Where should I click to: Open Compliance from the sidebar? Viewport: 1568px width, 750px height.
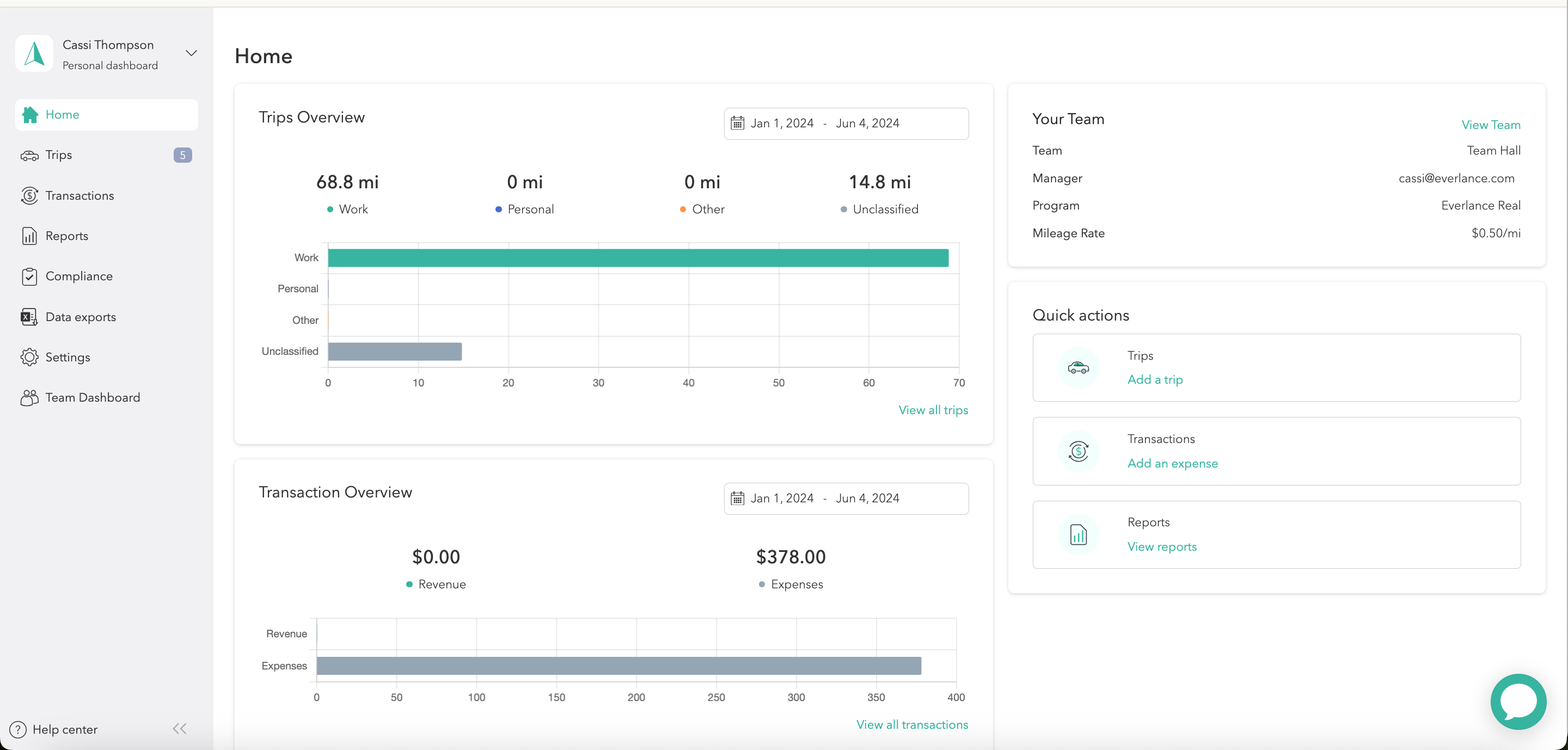(78, 276)
